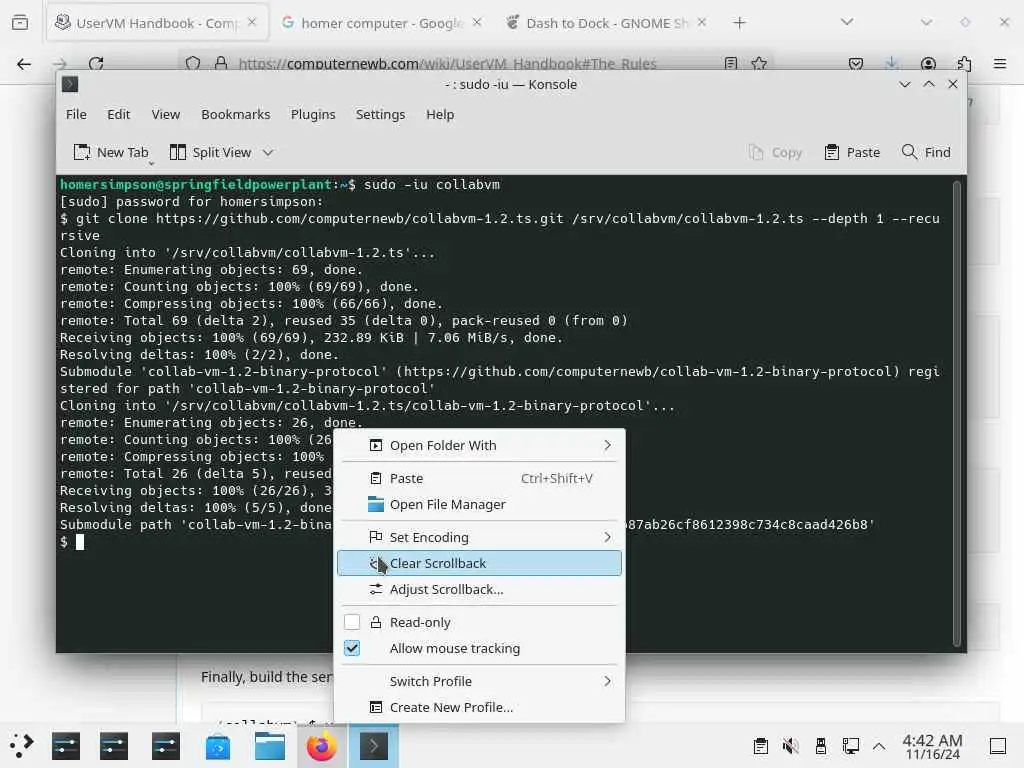Switch to Firefox from the taskbar
Viewport: 1024px width, 768px height.
click(x=321, y=746)
